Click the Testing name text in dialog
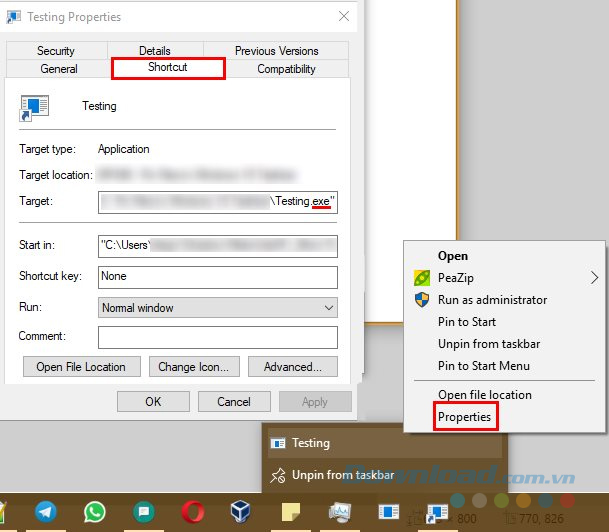The image size is (609, 532). (x=99, y=106)
